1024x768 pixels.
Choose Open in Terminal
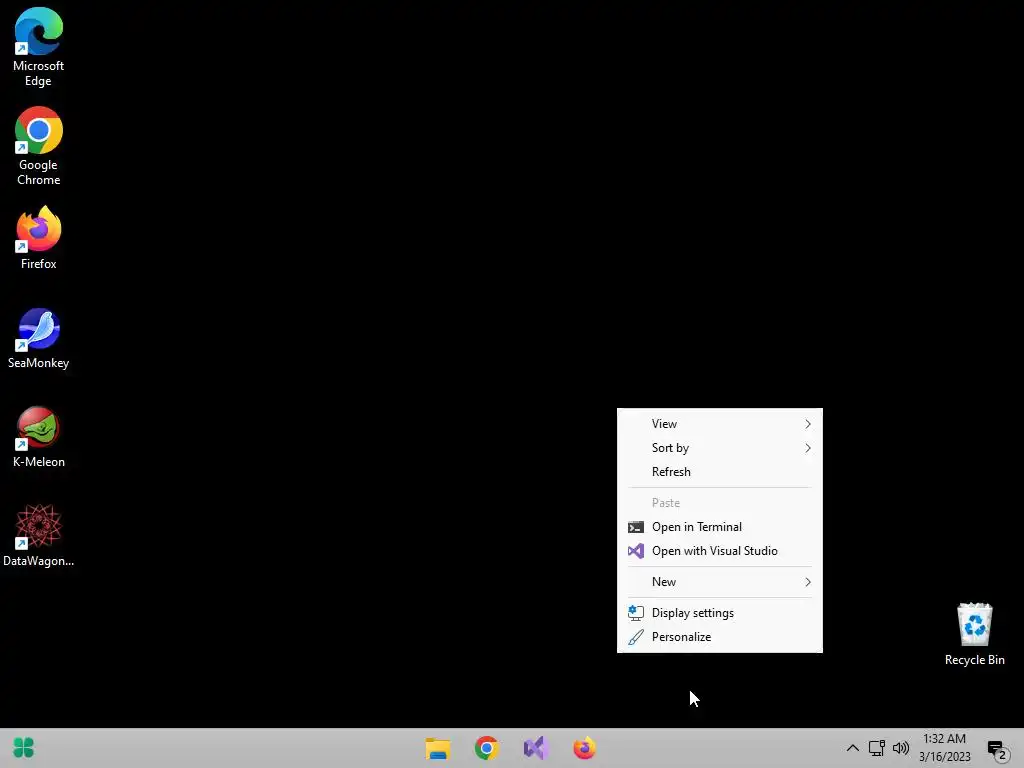pos(720,527)
